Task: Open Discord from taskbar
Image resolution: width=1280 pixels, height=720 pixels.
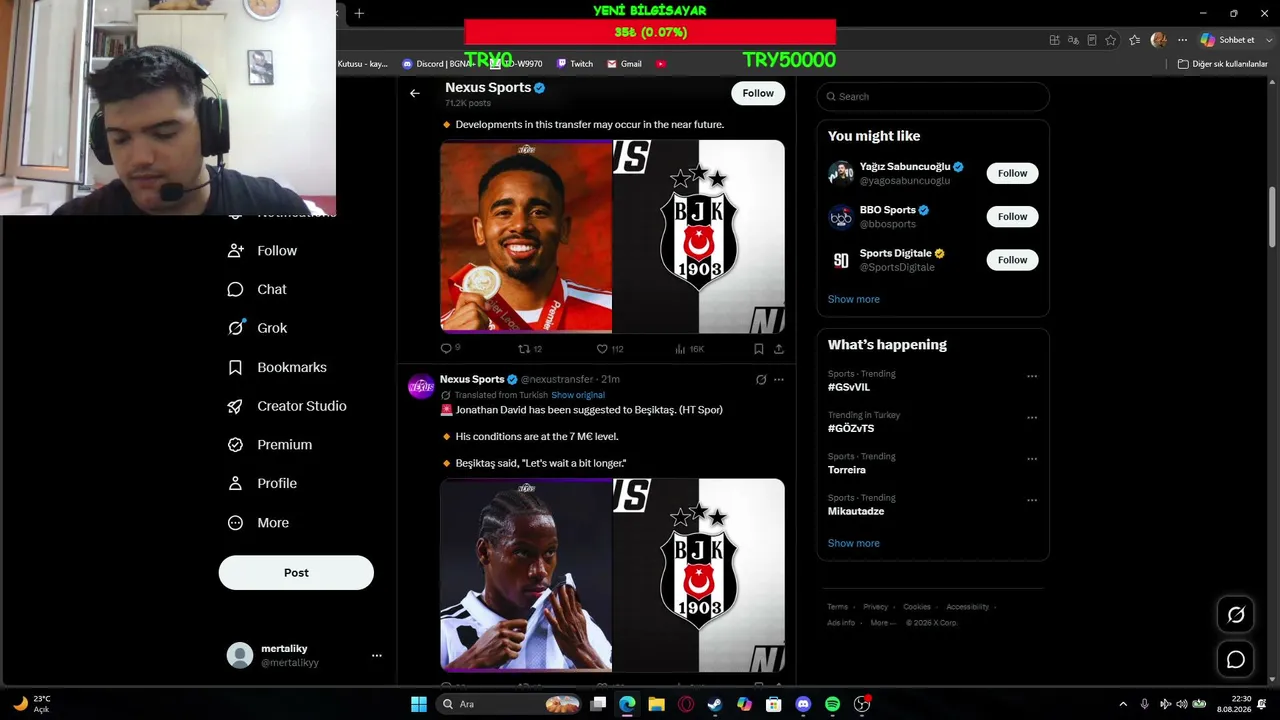Action: tap(803, 704)
